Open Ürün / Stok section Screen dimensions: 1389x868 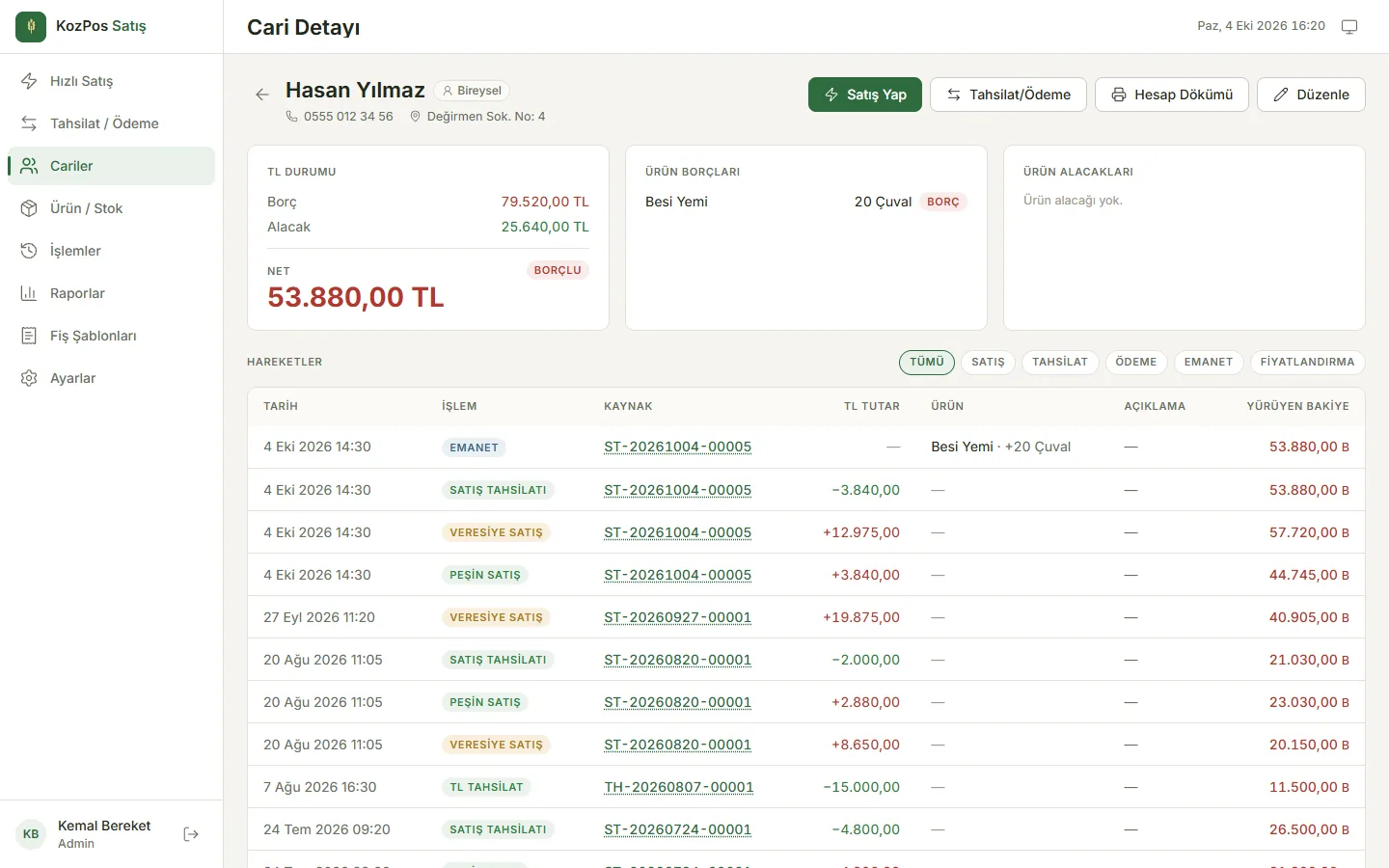pyautogui.click(x=111, y=208)
